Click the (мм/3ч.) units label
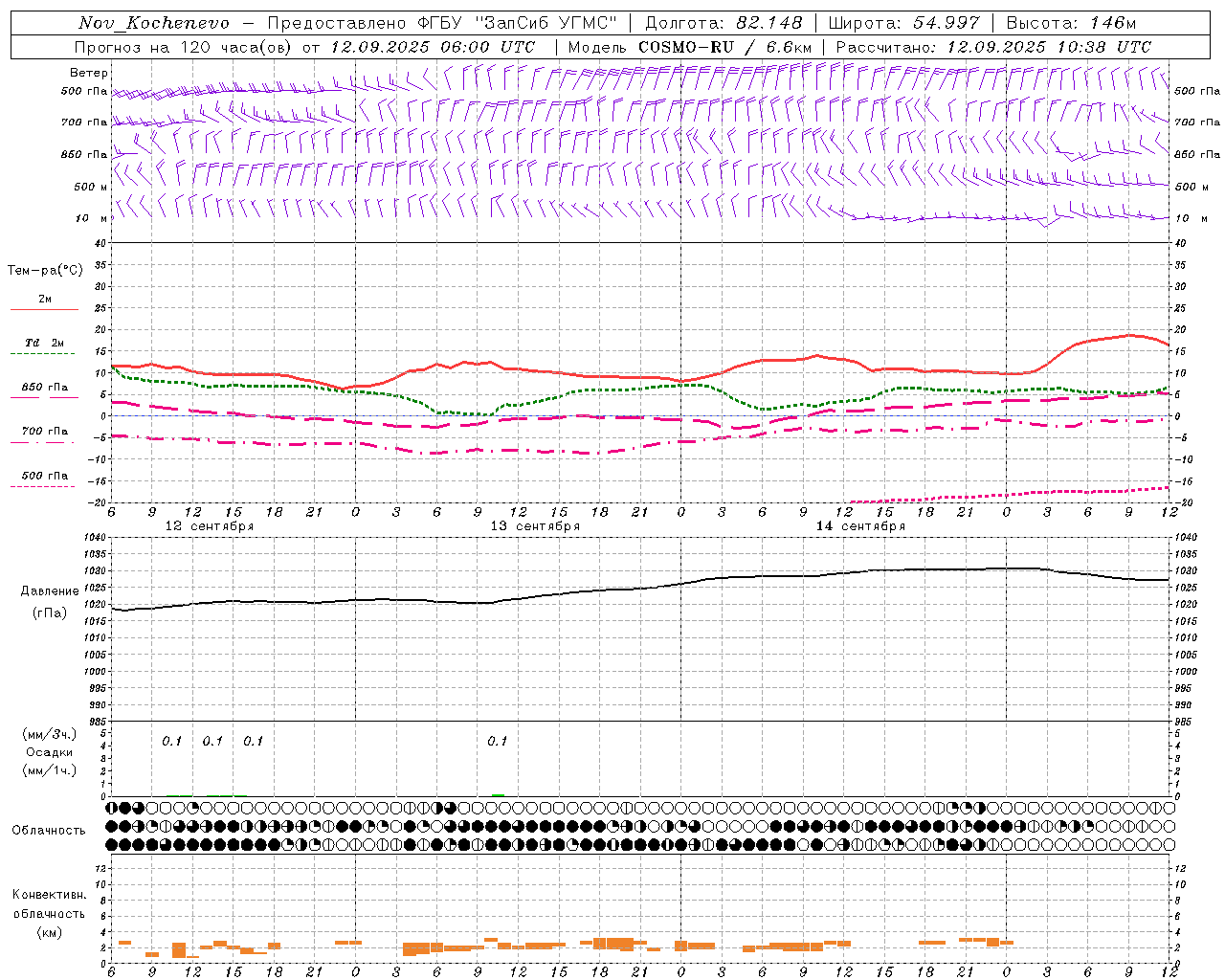This screenshot has width=1225, height=980. click(x=50, y=734)
